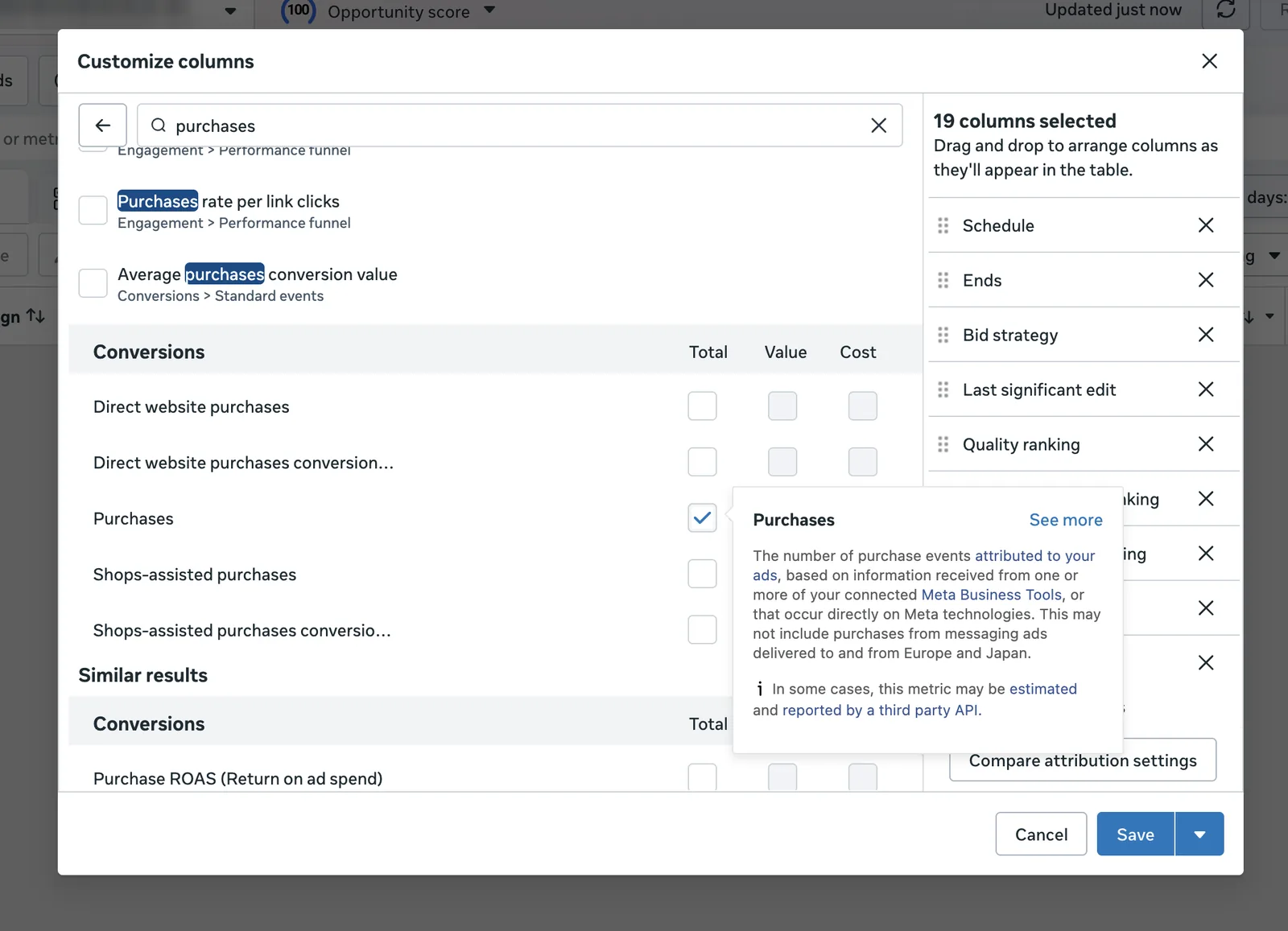The height and width of the screenshot is (931, 1288).
Task: Open the Save button dropdown arrow
Action: tap(1199, 834)
